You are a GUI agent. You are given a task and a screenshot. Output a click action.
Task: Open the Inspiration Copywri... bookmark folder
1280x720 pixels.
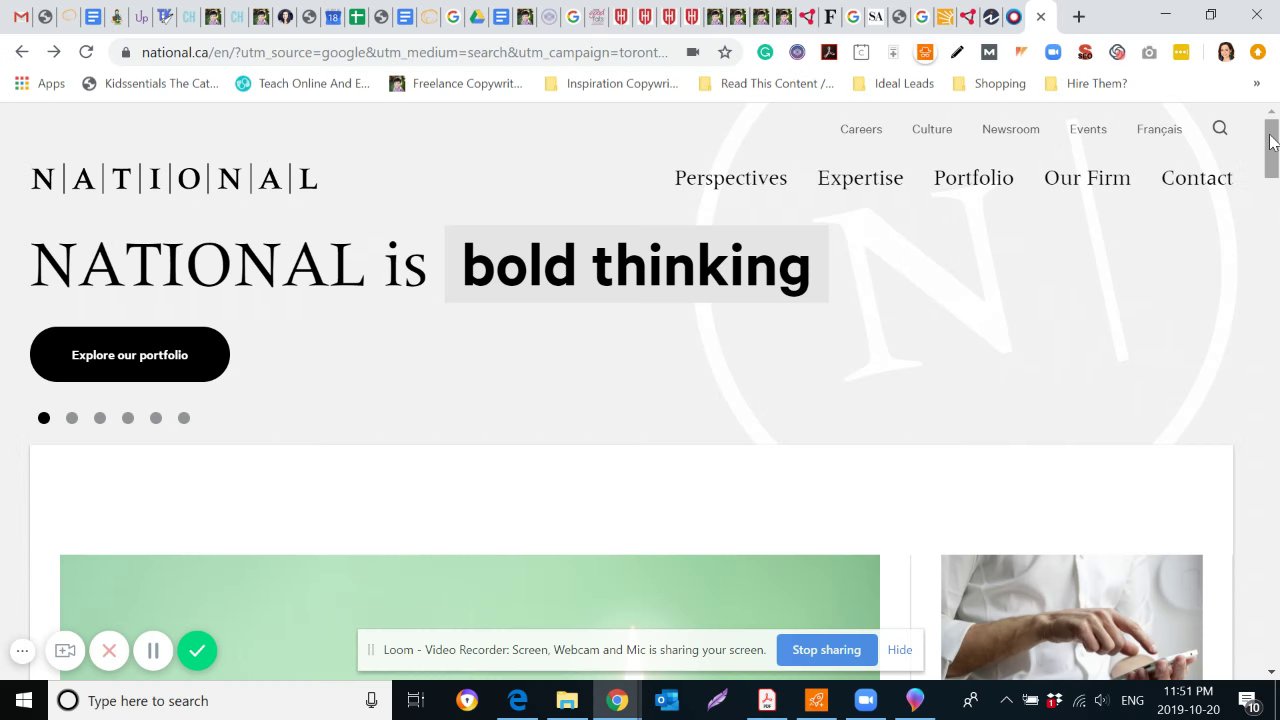(611, 83)
